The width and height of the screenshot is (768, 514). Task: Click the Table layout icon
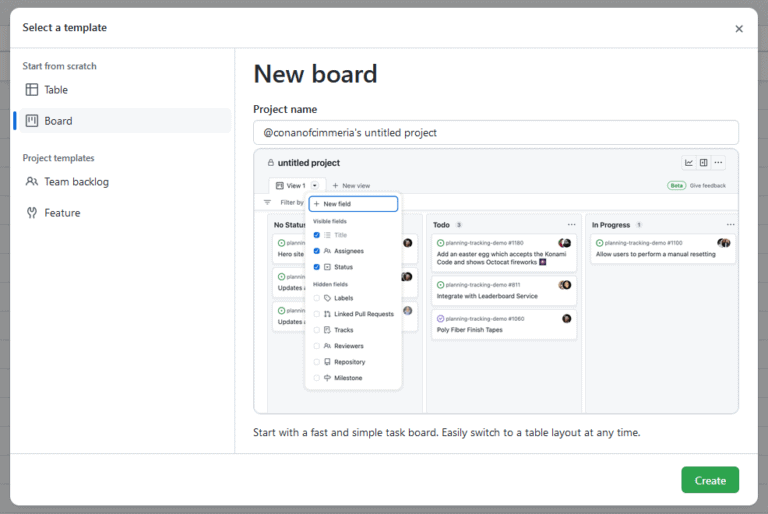coord(32,90)
